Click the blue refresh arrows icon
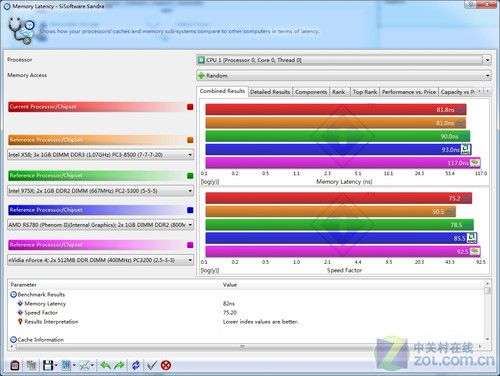Screen dimensions: 500x376 click(136, 365)
